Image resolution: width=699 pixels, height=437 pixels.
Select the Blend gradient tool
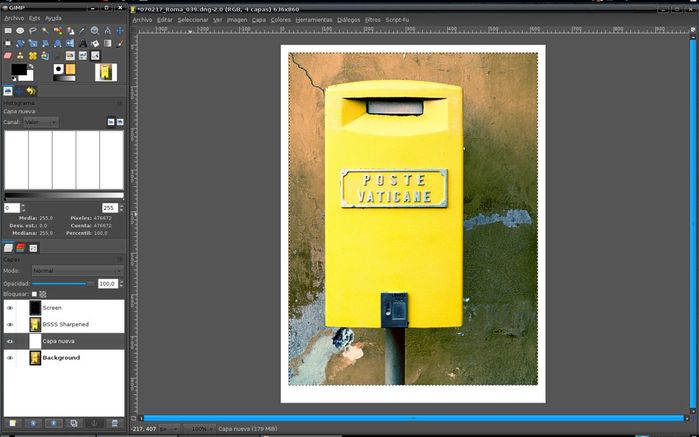pyautogui.click(x=107, y=43)
